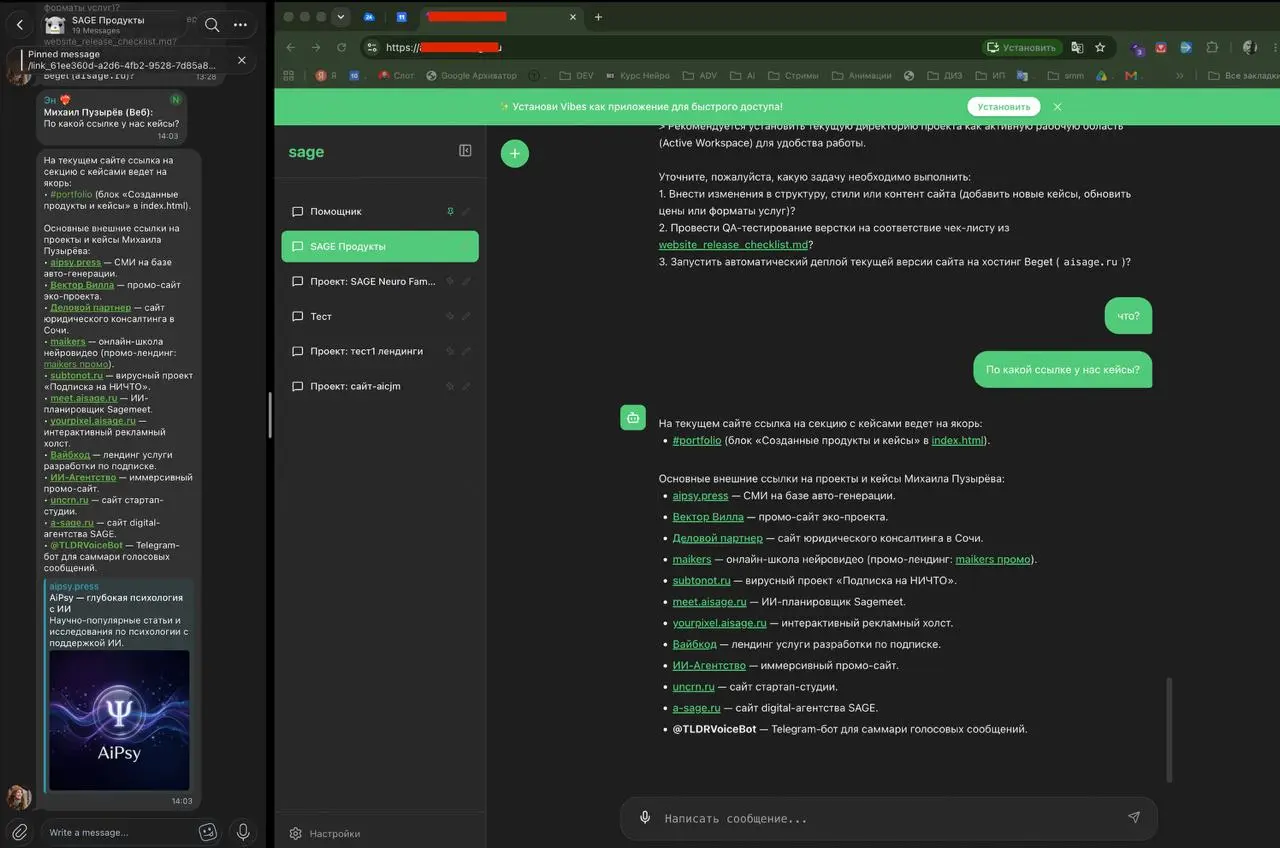Open the Тест chat
Image resolution: width=1280 pixels, height=848 pixels.
point(380,316)
